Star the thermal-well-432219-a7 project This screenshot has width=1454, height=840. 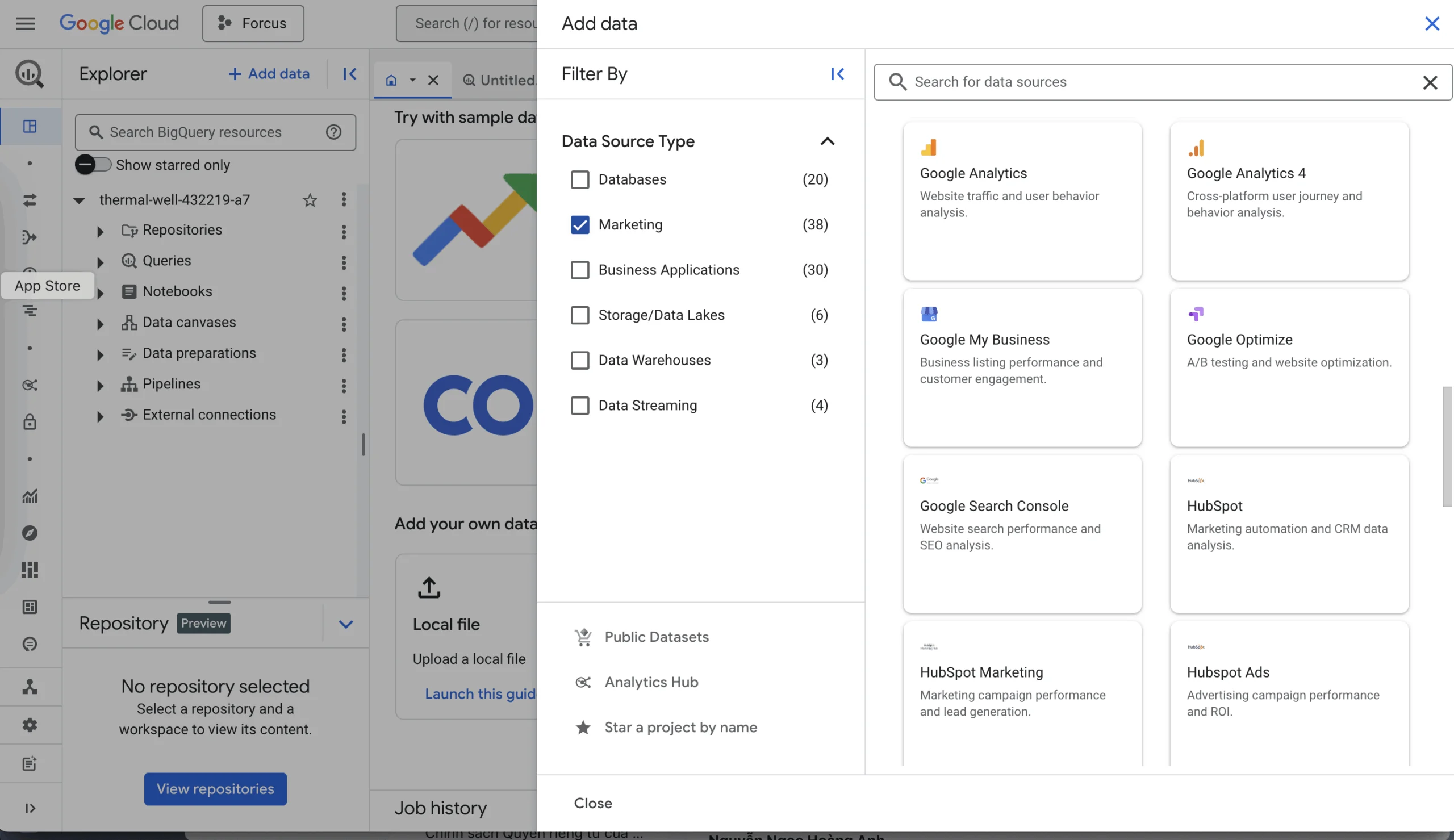310,200
